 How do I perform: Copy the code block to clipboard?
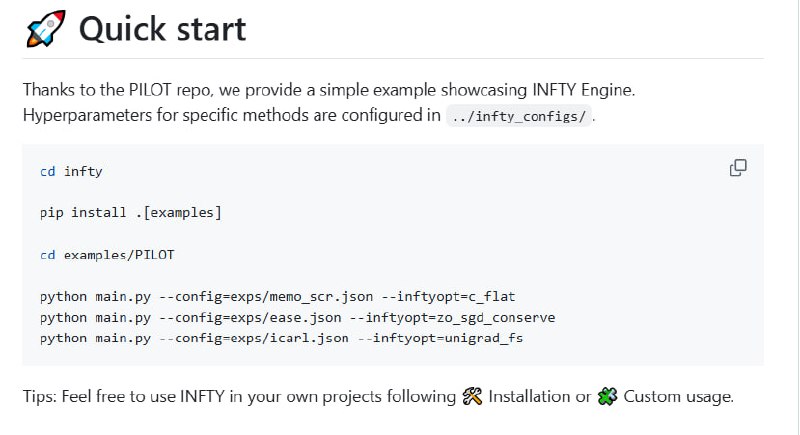point(738,168)
